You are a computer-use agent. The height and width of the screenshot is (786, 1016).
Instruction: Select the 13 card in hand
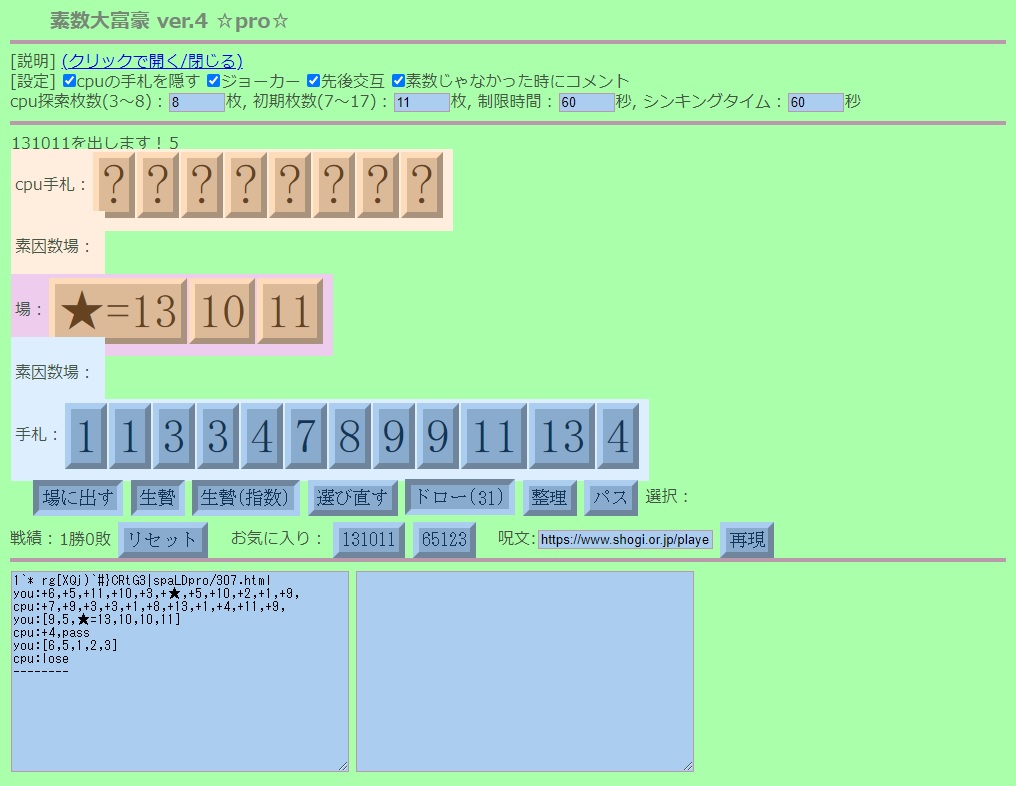click(x=562, y=435)
